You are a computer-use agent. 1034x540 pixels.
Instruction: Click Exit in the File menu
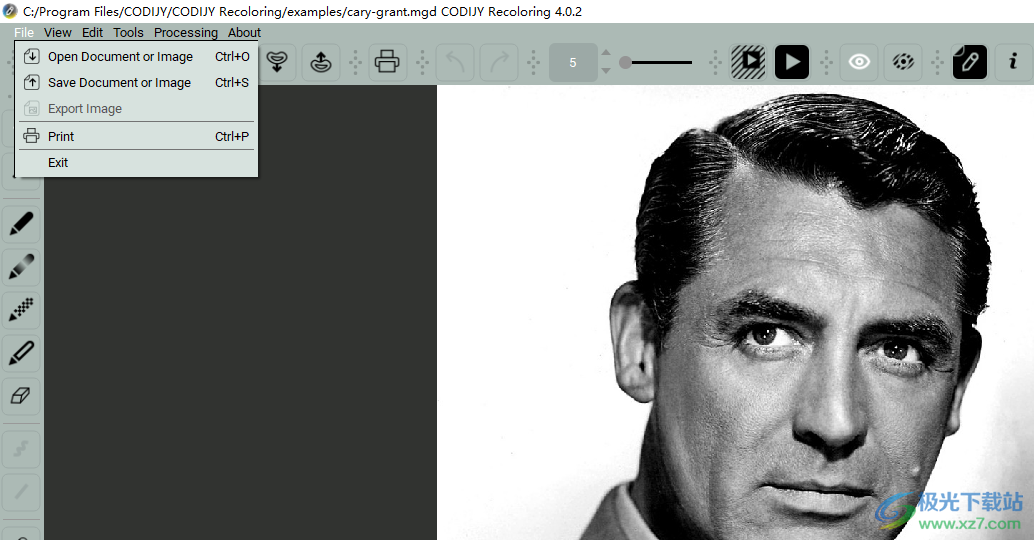point(58,163)
